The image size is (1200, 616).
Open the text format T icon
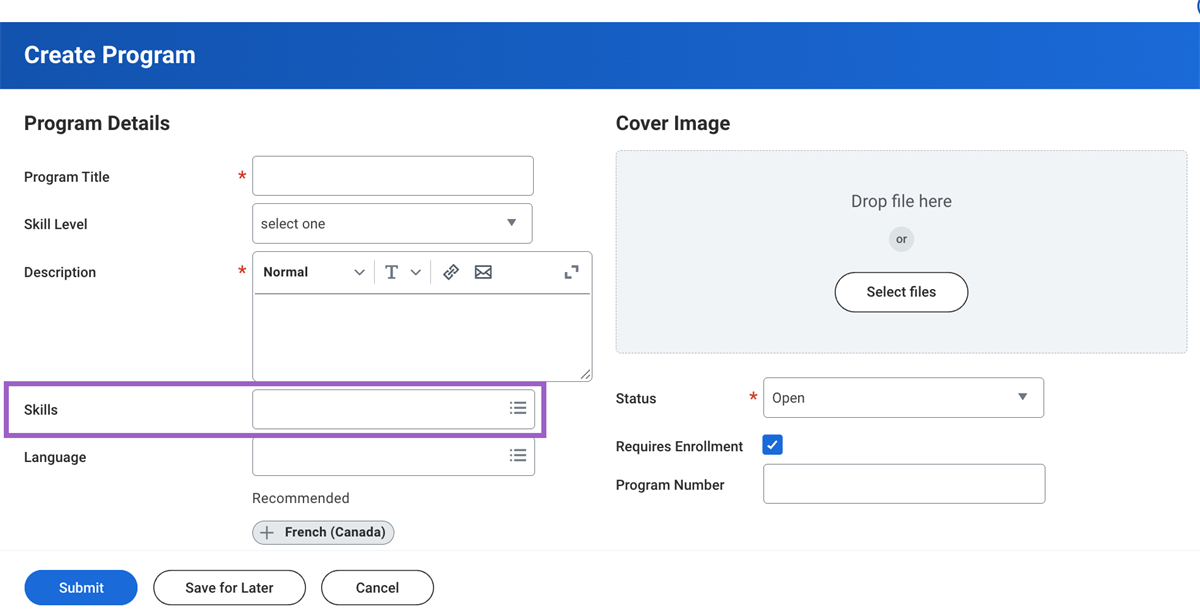point(391,272)
